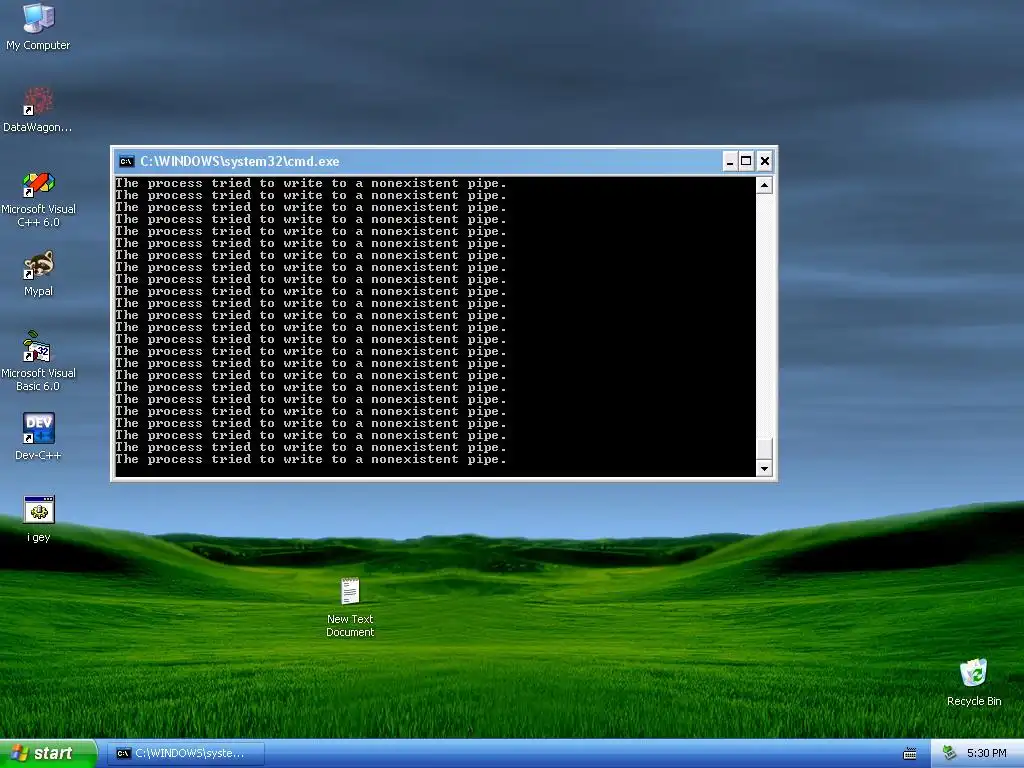Image resolution: width=1024 pixels, height=768 pixels.
Task: Maximize the cmd.exe window
Action: (x=746, y=161)
